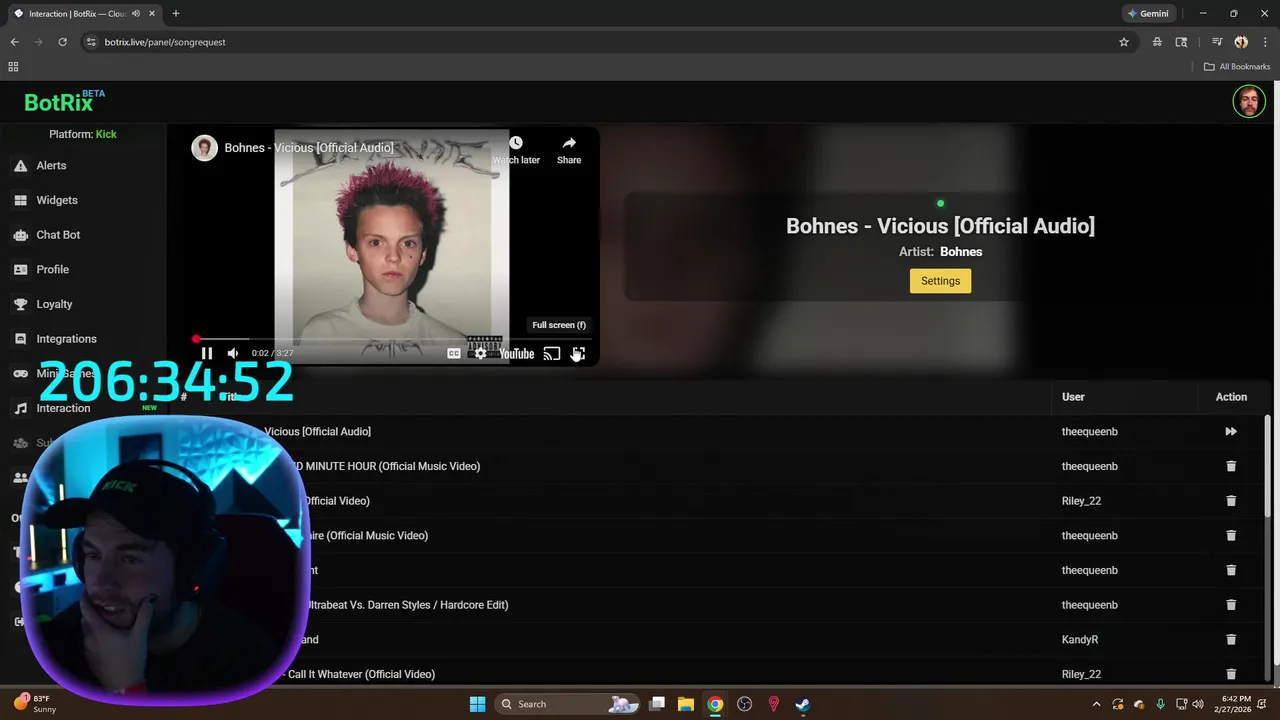The image size is (1280, 720).
Task: Open Steam from the taskbar
Action: click(x=802, y=704)
